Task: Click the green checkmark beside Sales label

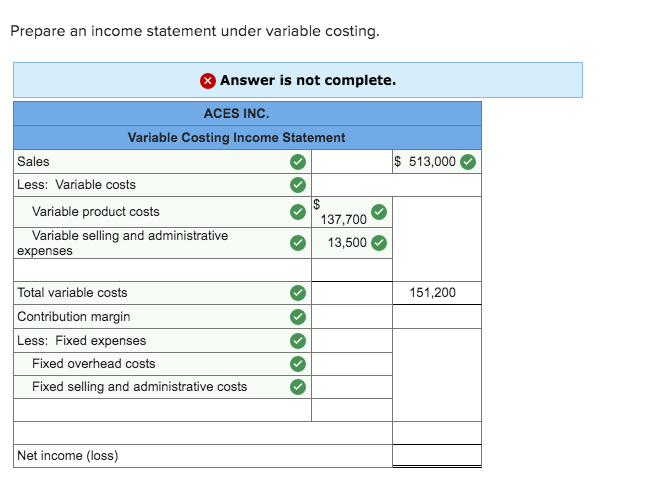Action: click(x=298, y=162)
